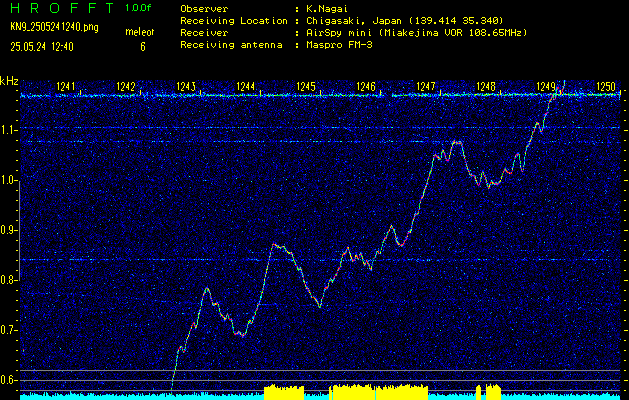Click the small yellow bars under 1248
The height and width of the screenshot is (400, 629).
[x=489, y=392]
